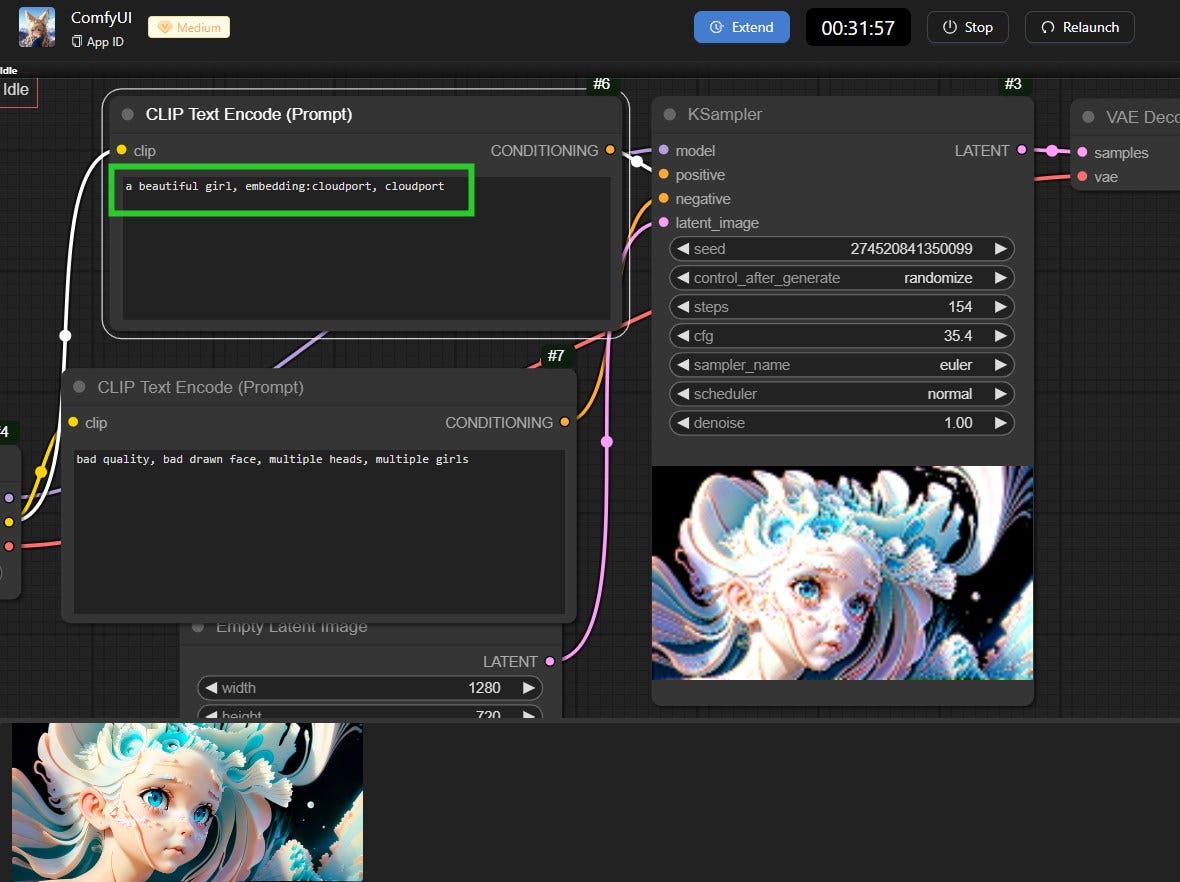Screen dimensions: 1180x882
Task: Collapse the Empty Latent Image node
Action: coord(198,627)
